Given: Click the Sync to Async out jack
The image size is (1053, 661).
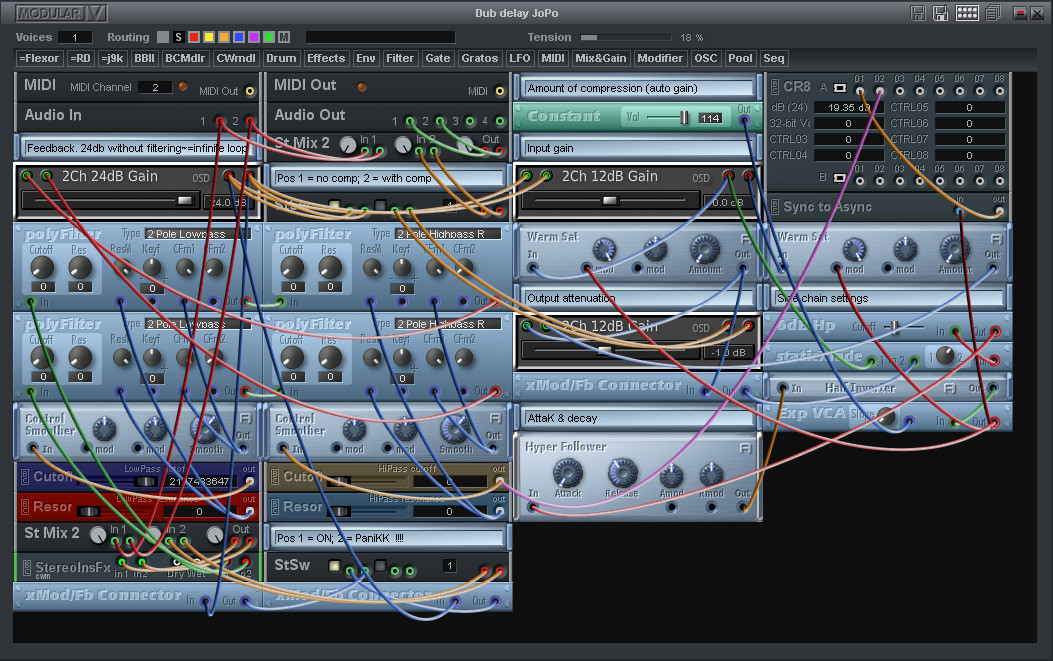Looking at the screenshot, I should tap(999, 211).
